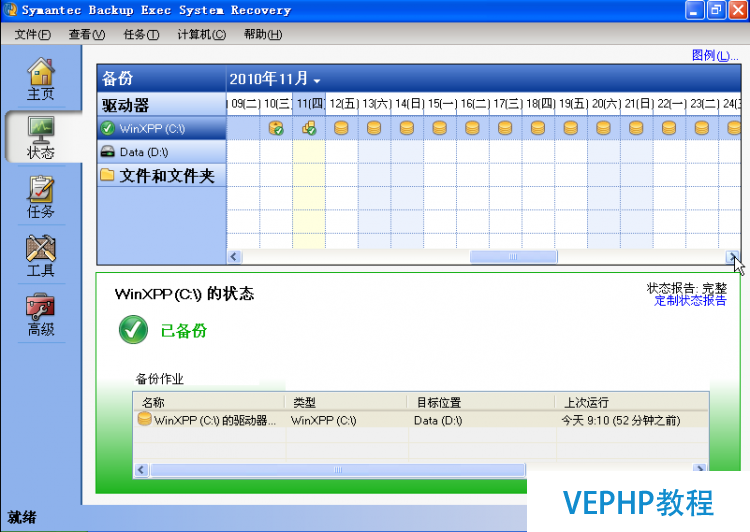Screen dimensions: 750x532
Task: Click the scheduled backup icon on 12(五)
Action: (x=341, y=128)
